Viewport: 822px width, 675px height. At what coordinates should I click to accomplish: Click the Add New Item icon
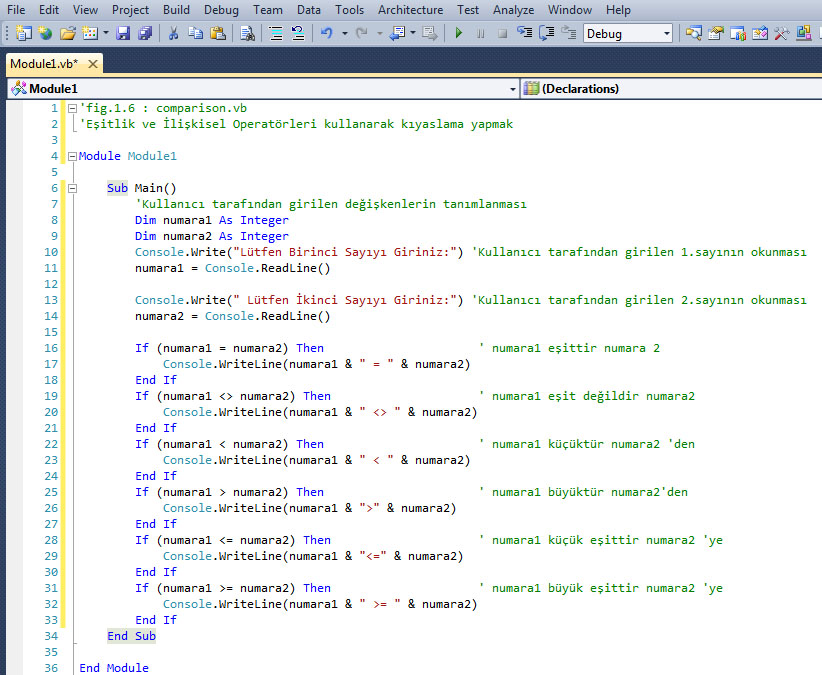coord(90,34)
